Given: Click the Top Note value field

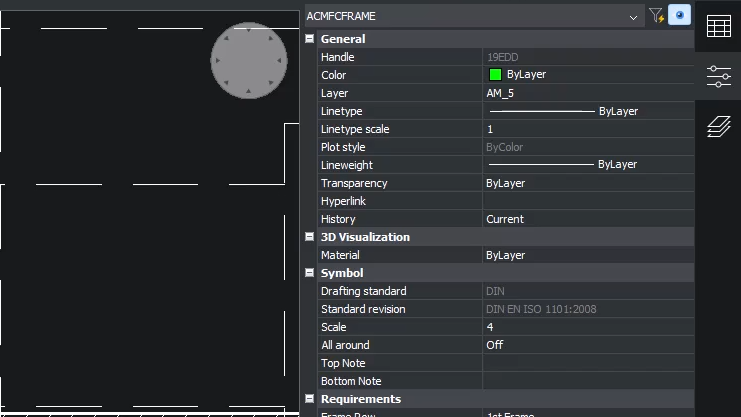Looking at the screenshot, I should (x=587, y=363).
